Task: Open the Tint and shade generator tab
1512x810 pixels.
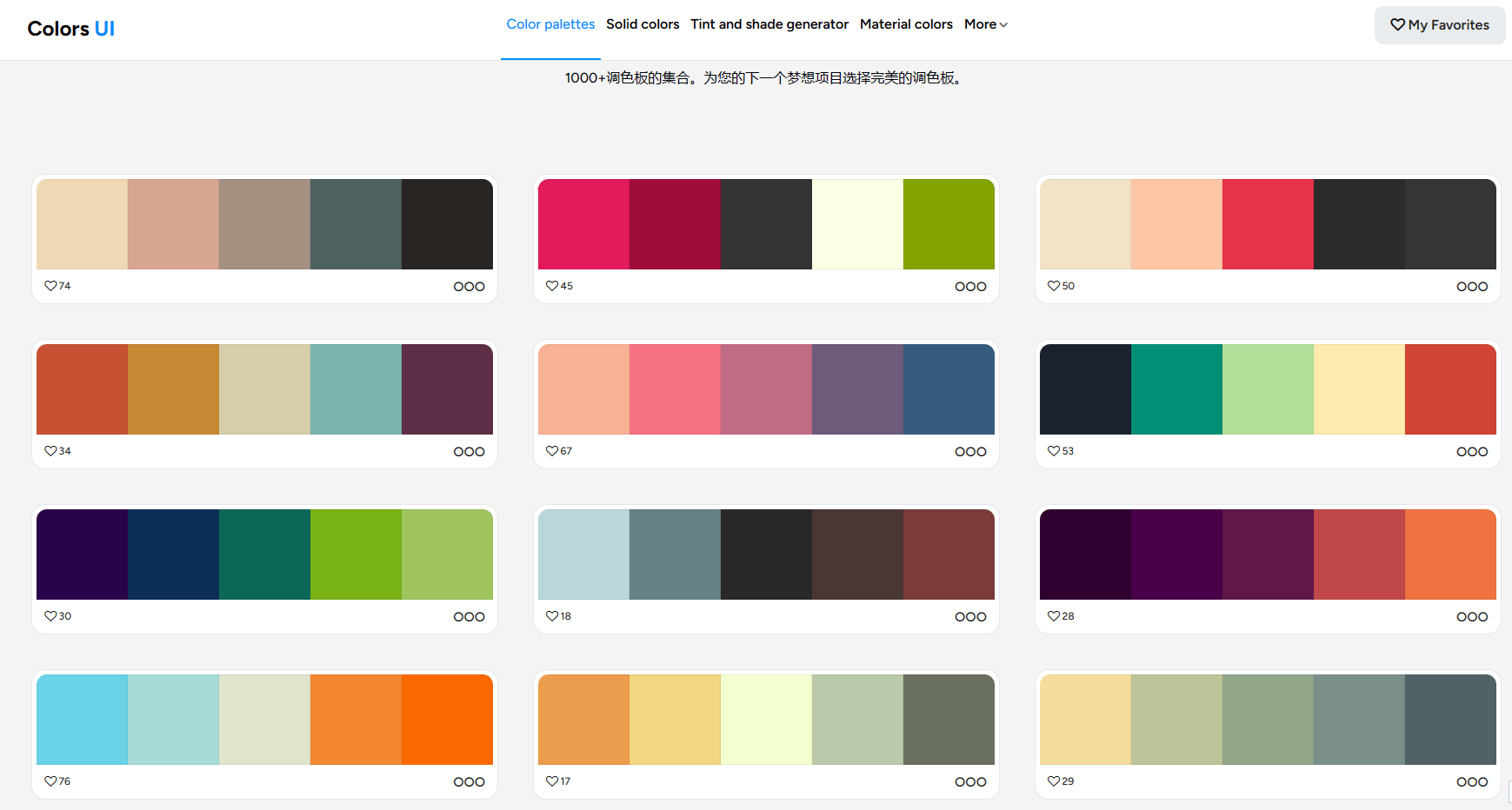Action: pos(769,24)
